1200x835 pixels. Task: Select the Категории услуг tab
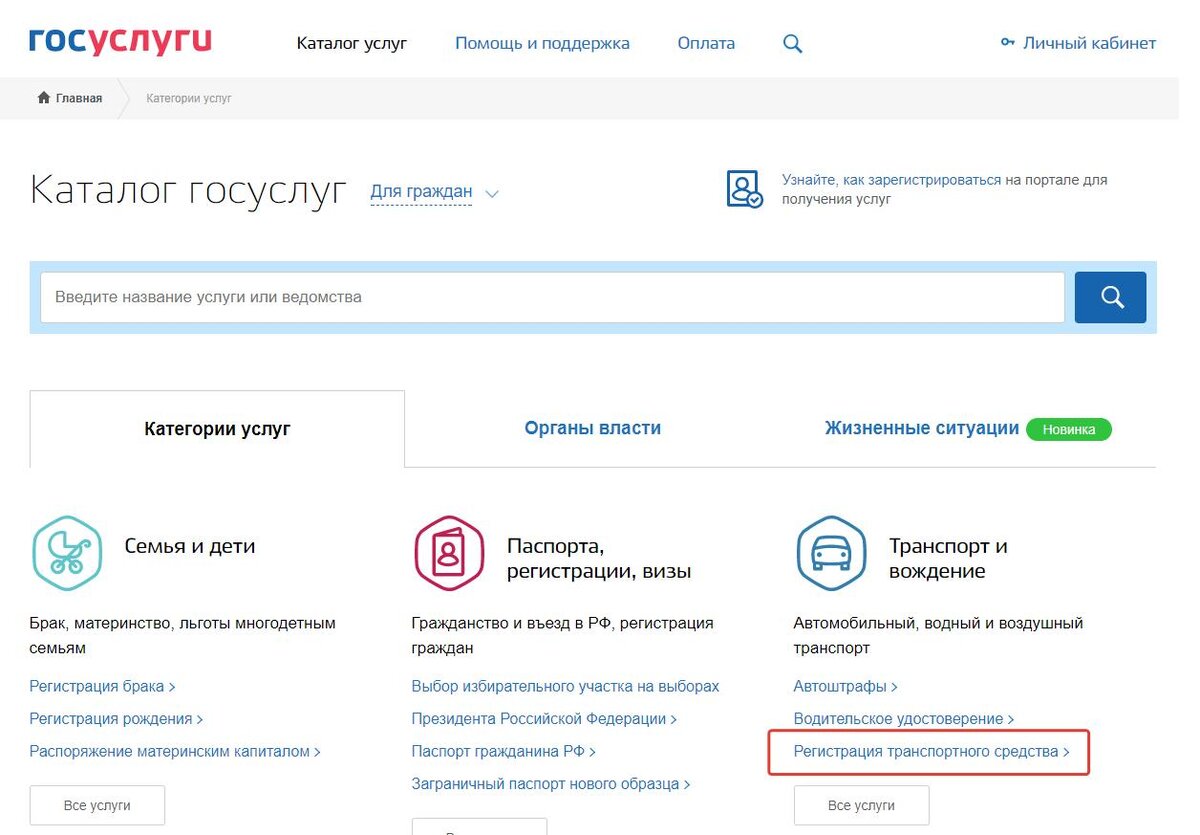217,428
